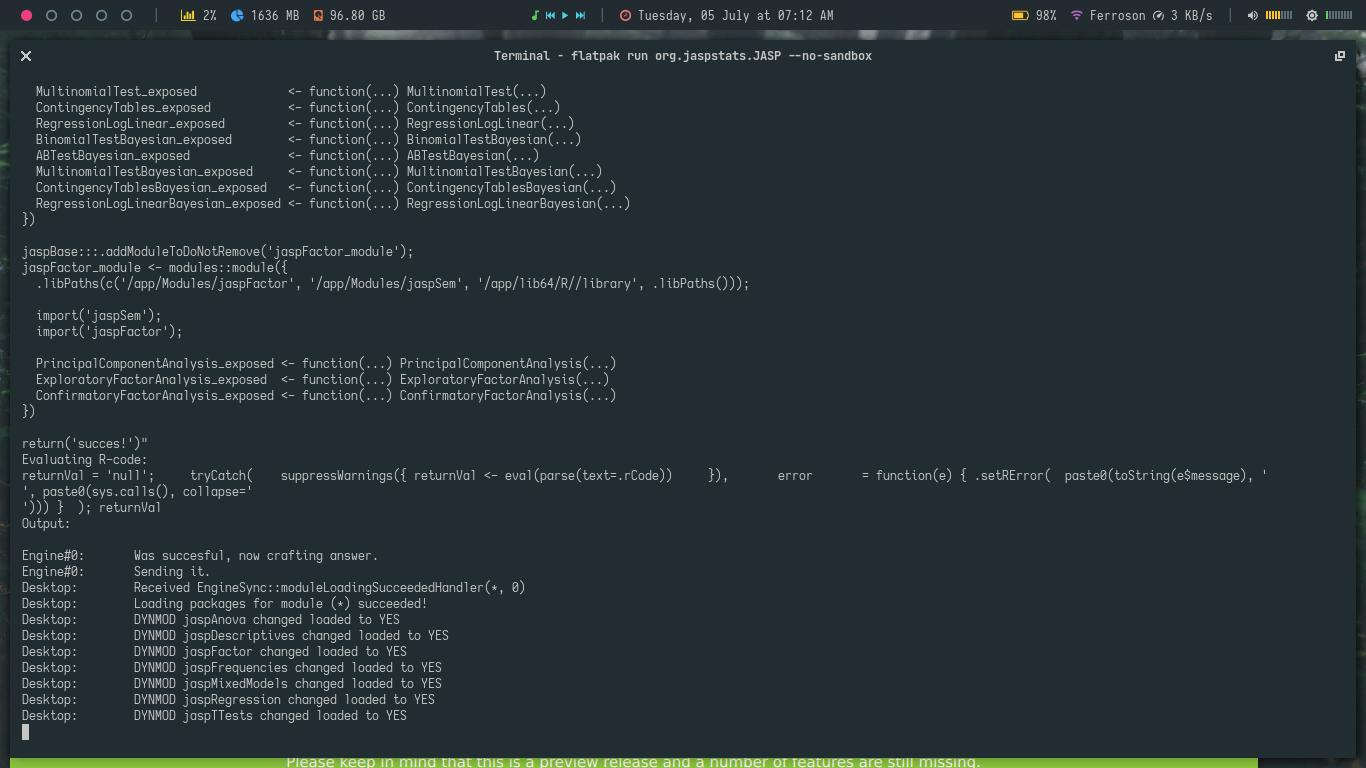Select the active pink workspace indicator
This screenshot has width=1366, height=768.
tap(26, 16)
